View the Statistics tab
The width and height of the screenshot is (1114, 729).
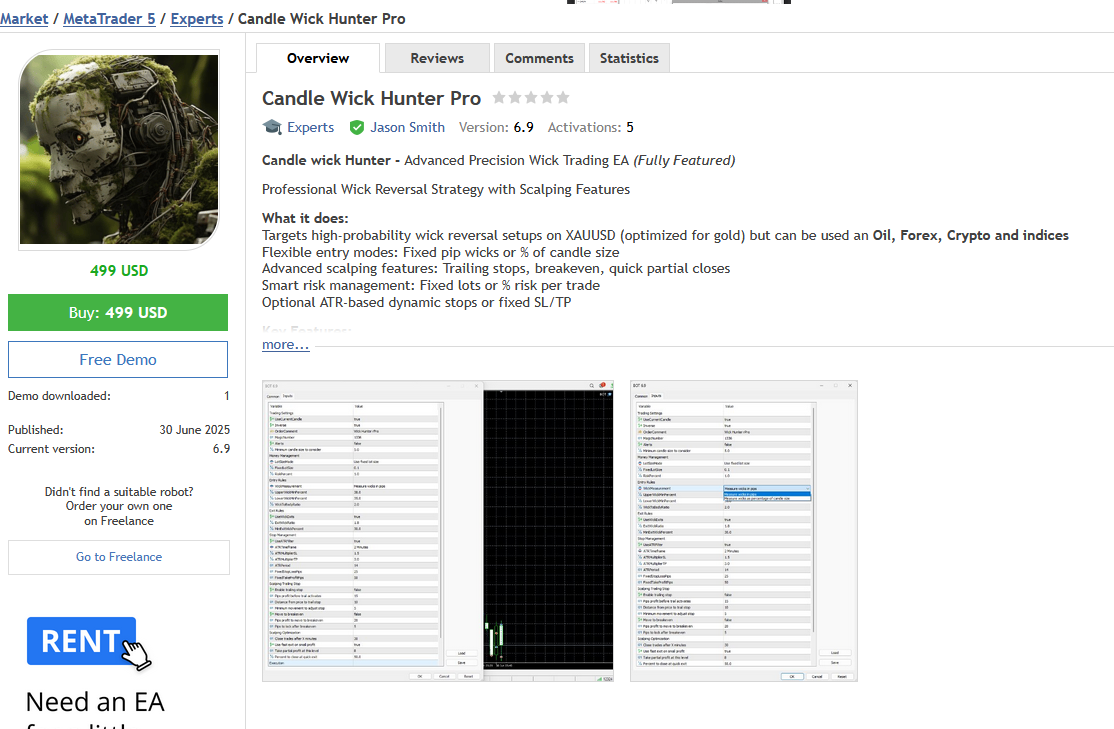629,58
